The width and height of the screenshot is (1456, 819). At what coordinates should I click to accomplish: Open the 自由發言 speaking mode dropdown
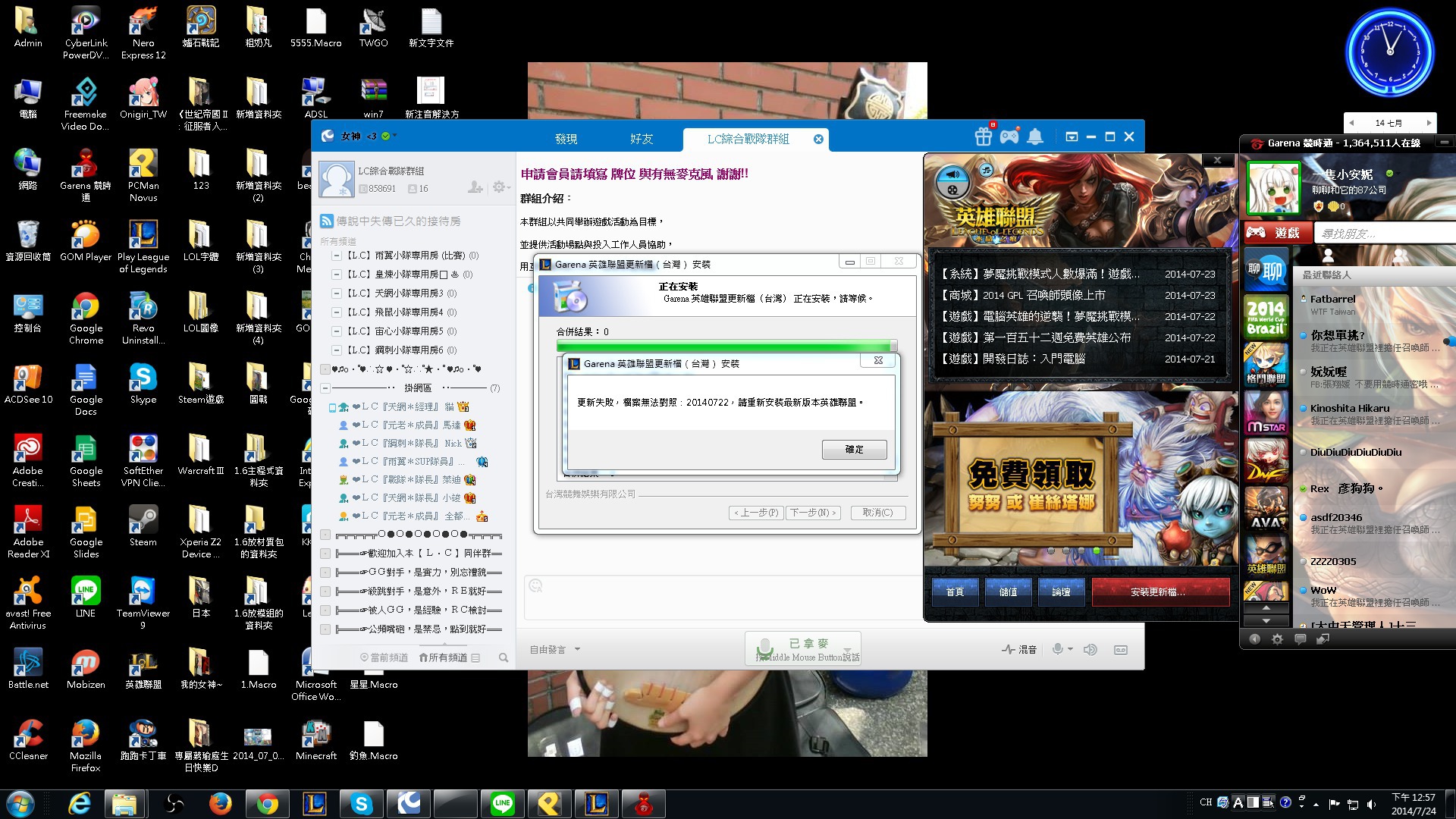coord(555,650)
